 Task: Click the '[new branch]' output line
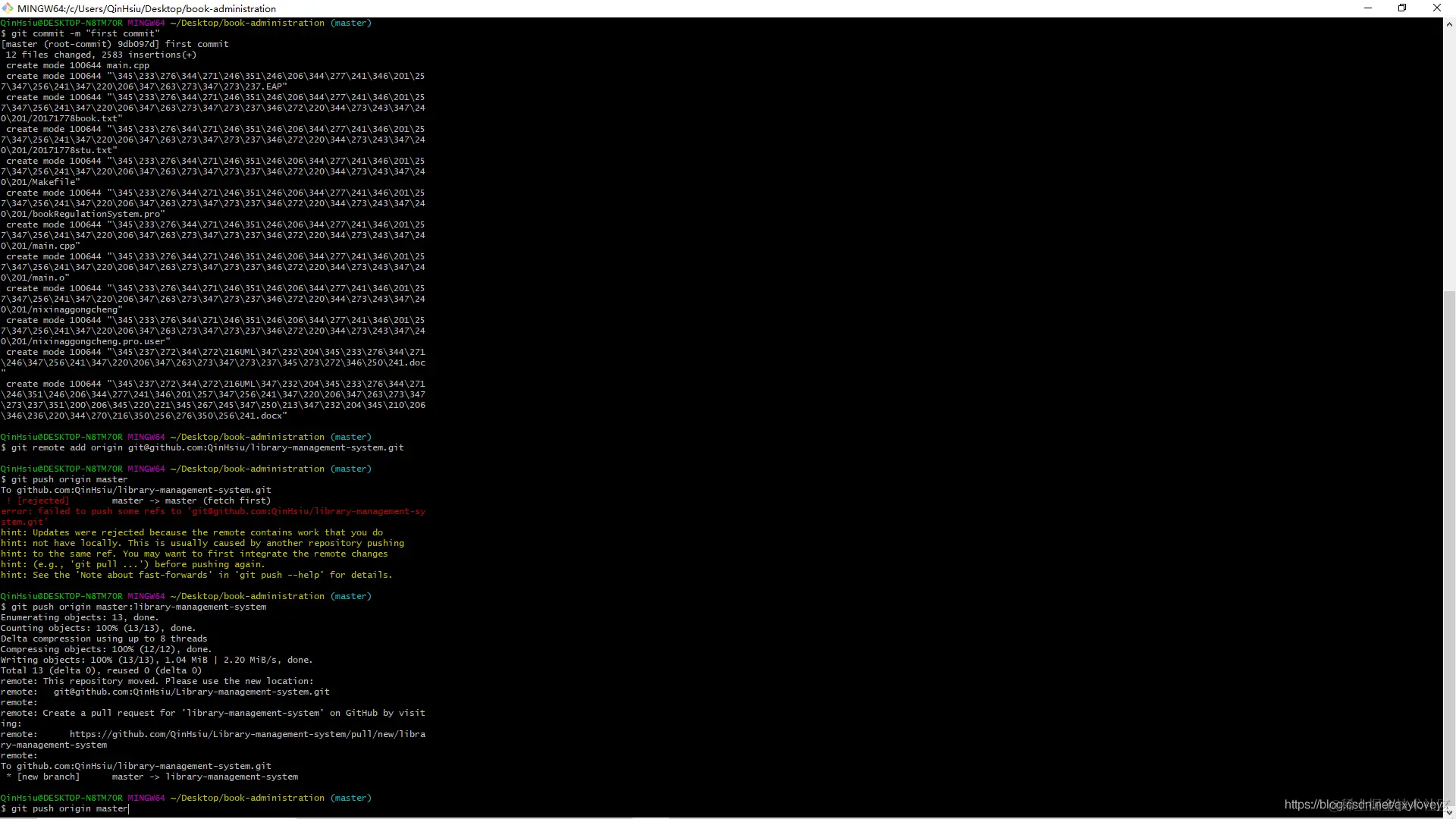click(49, 777)
